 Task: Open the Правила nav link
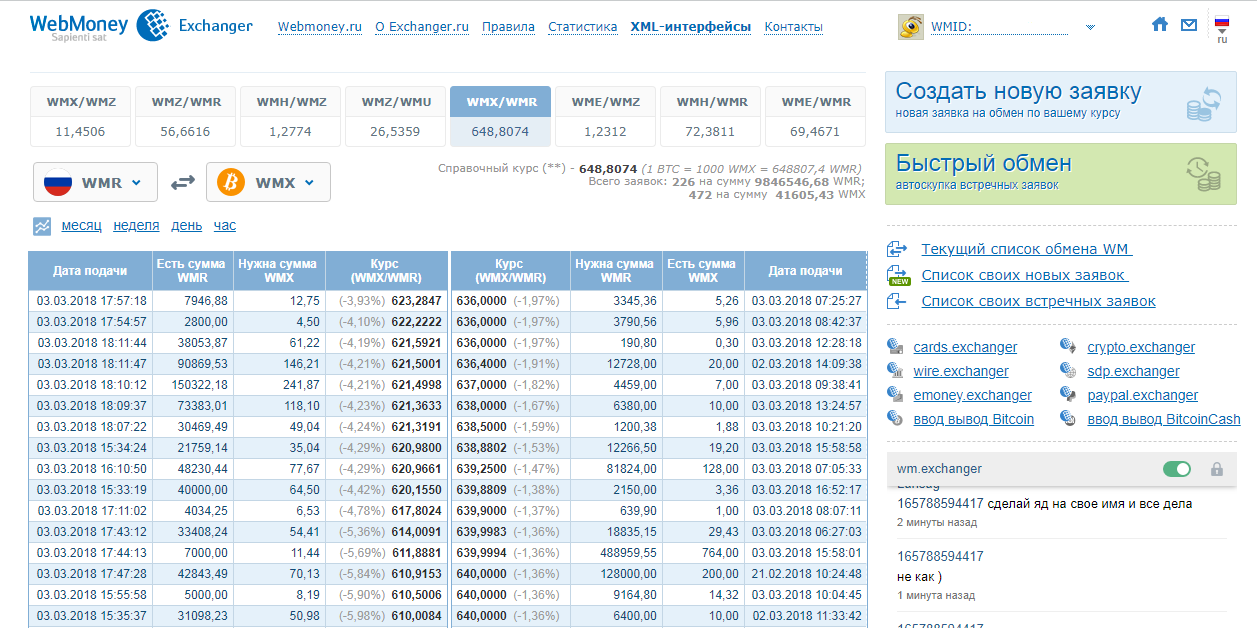508,27
